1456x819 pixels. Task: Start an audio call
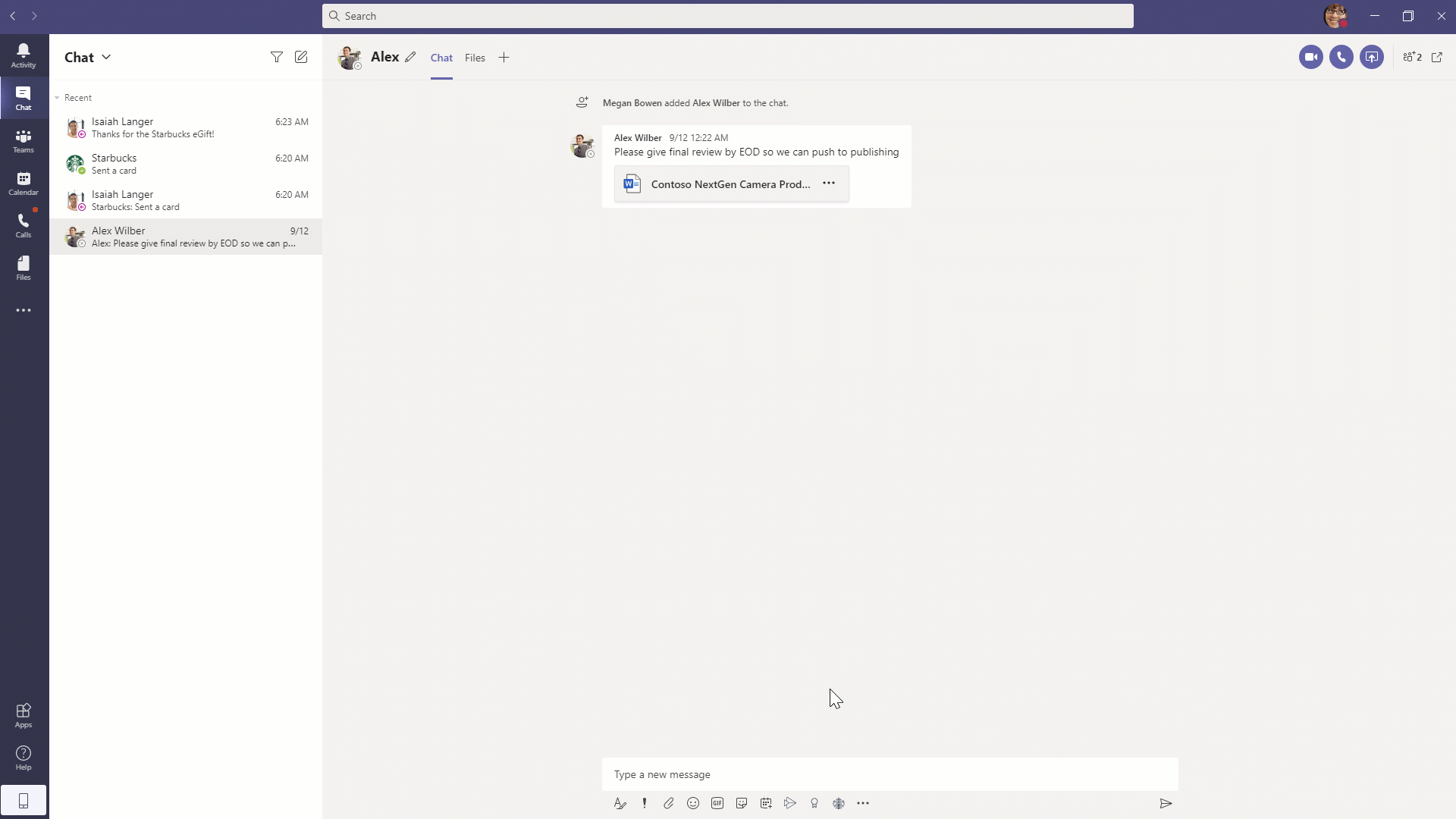pos(1341,57)
